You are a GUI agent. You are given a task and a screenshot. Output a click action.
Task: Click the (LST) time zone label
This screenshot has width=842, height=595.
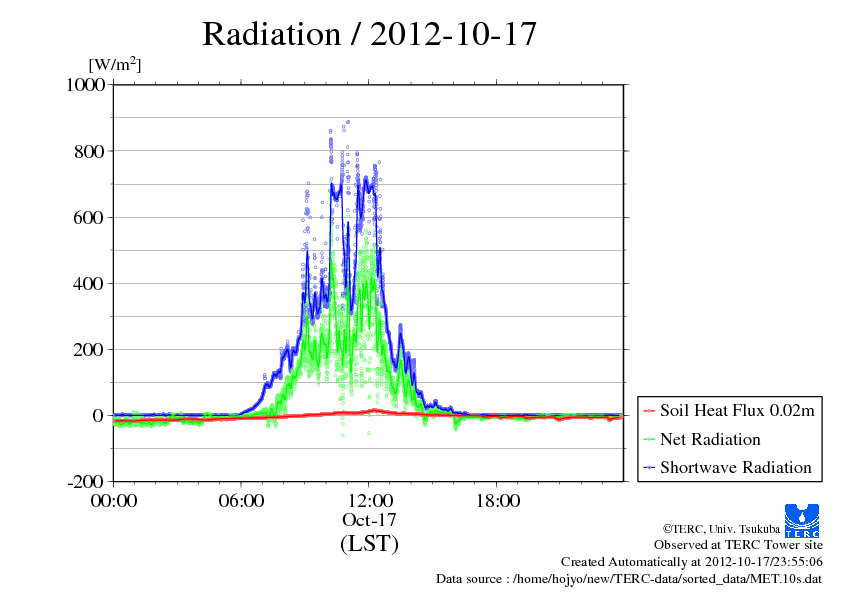click(369, 544)
